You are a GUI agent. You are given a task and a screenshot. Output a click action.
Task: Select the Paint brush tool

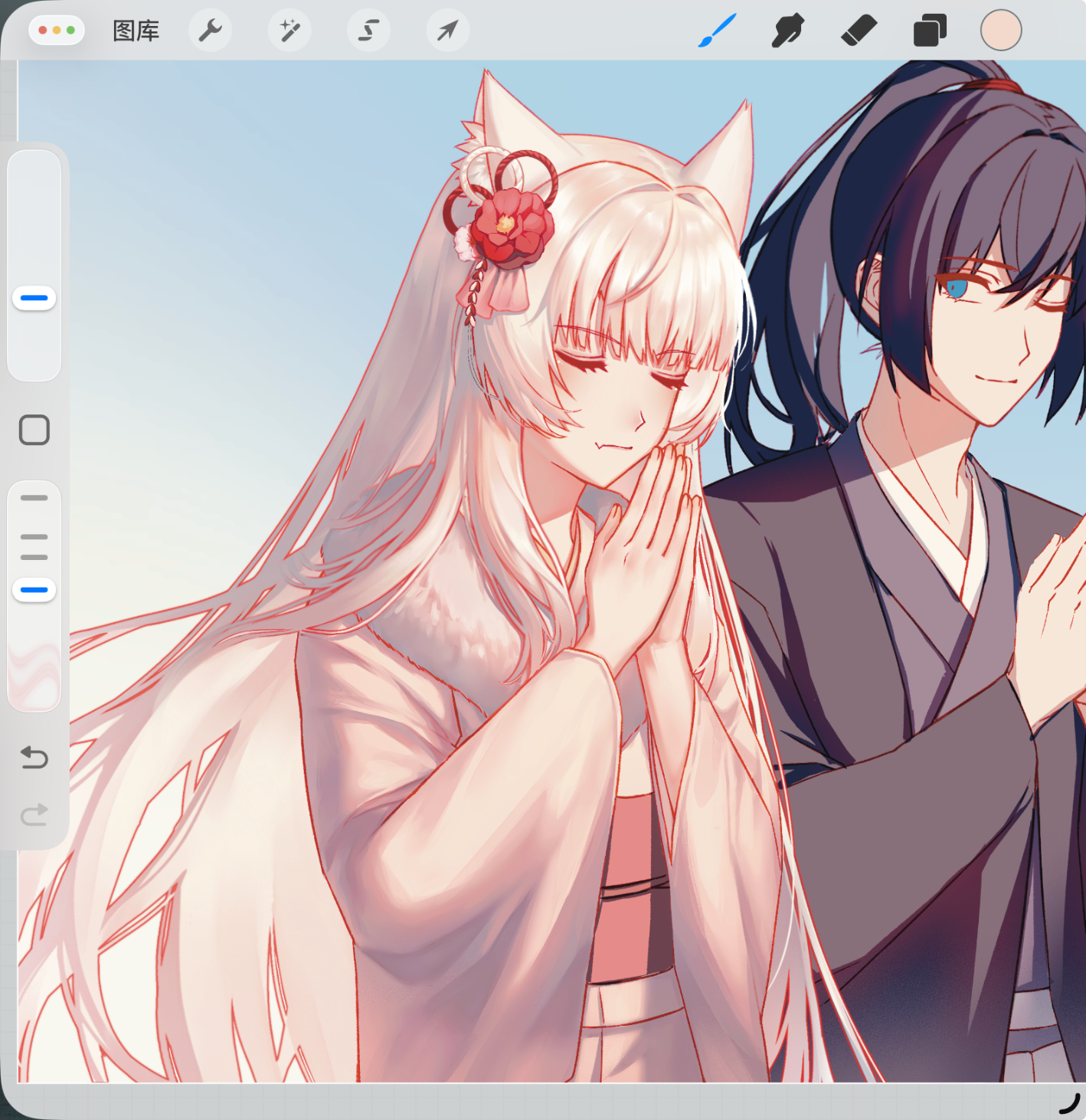[717, 31]
